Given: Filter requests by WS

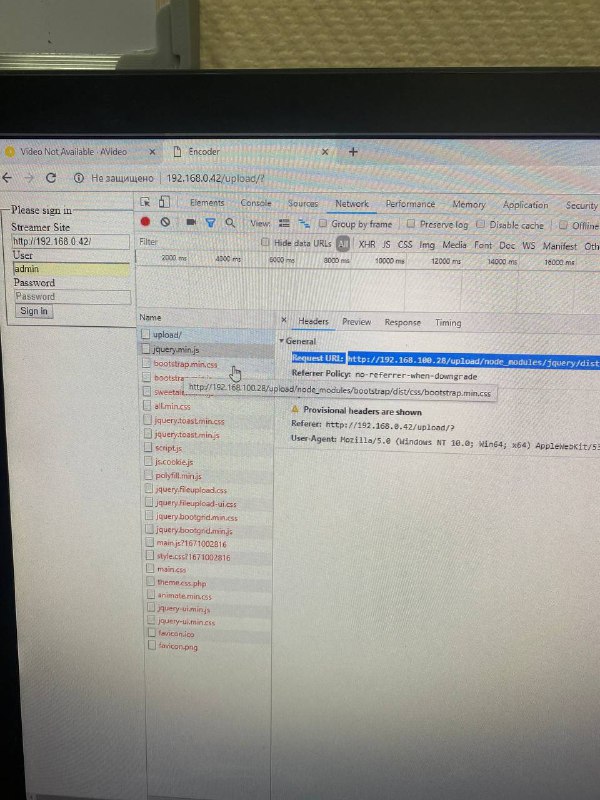Looking at the screenshot, I should click(529, 246).
